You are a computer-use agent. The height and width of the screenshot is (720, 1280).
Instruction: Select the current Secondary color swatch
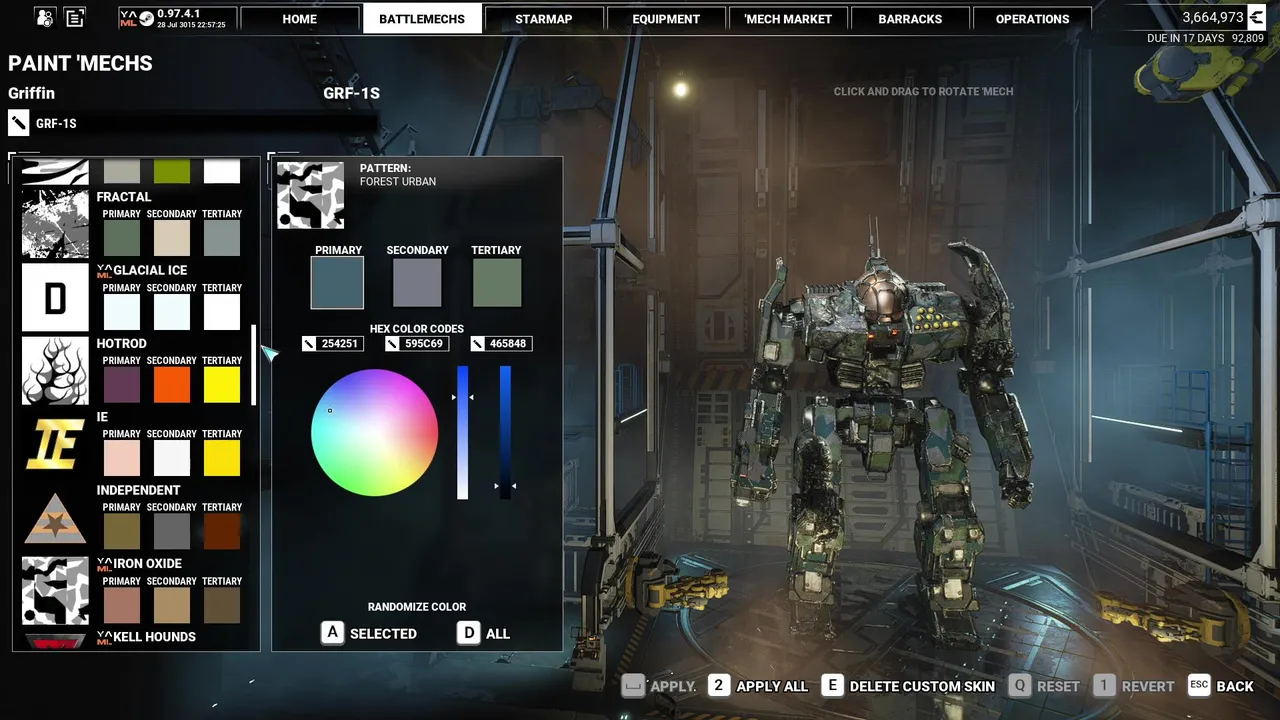coord(417,282)
